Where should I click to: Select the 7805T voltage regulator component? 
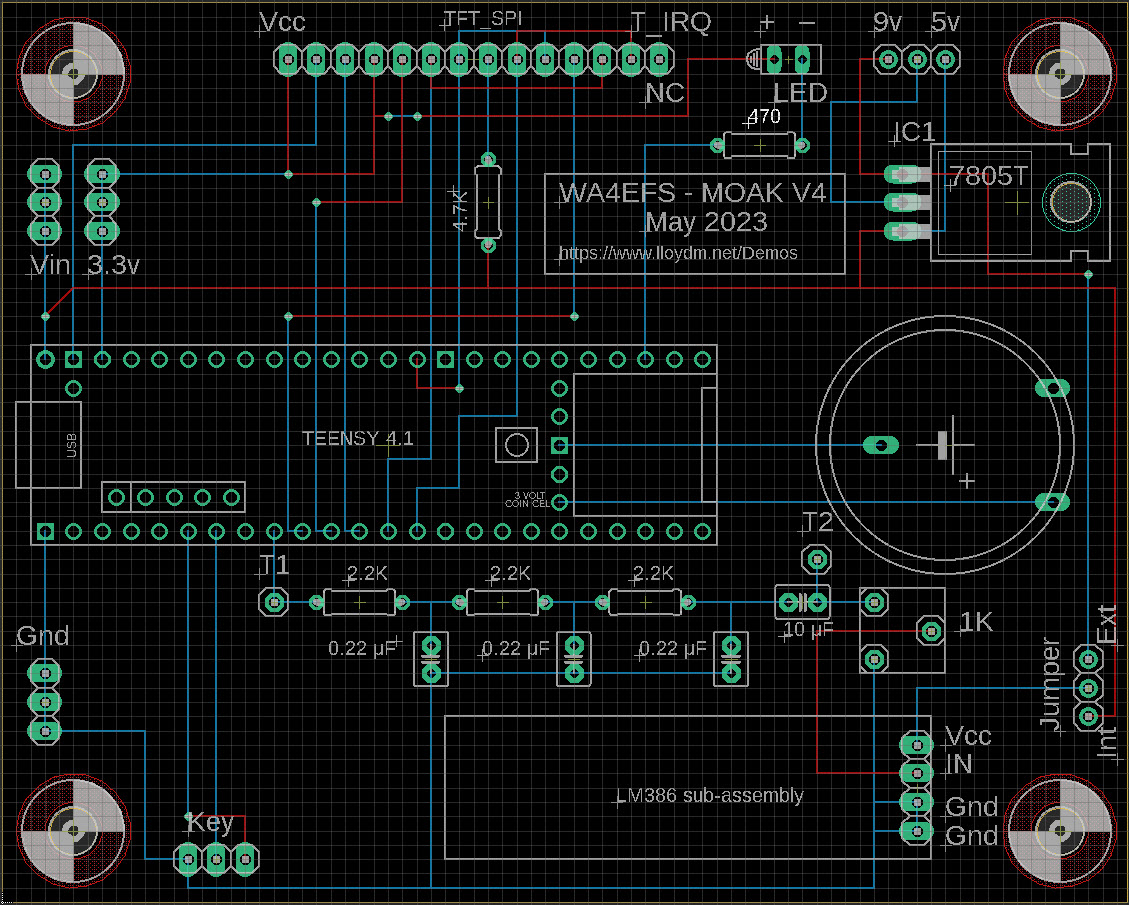coord(1020,202)
